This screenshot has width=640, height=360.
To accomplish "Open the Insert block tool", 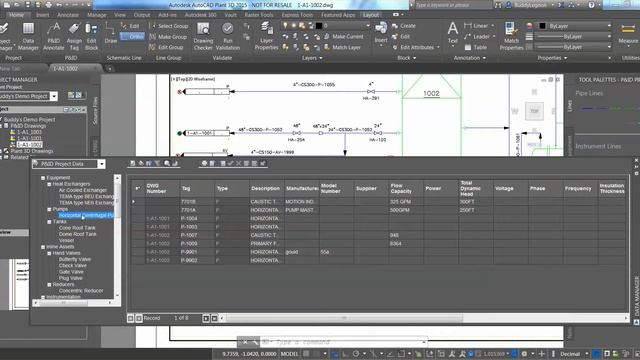I will click(381, 33).
